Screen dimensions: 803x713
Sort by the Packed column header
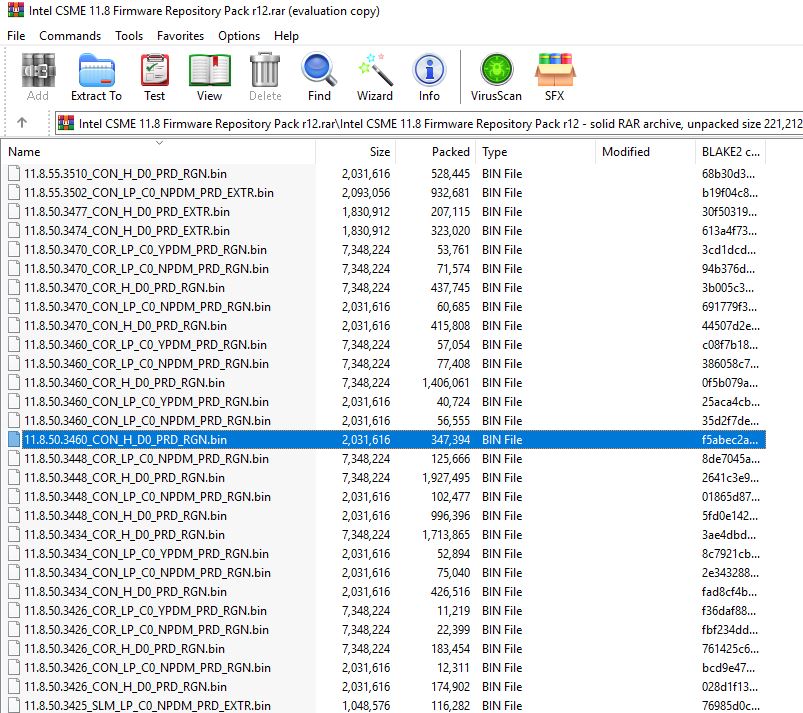tap(436, 152)
